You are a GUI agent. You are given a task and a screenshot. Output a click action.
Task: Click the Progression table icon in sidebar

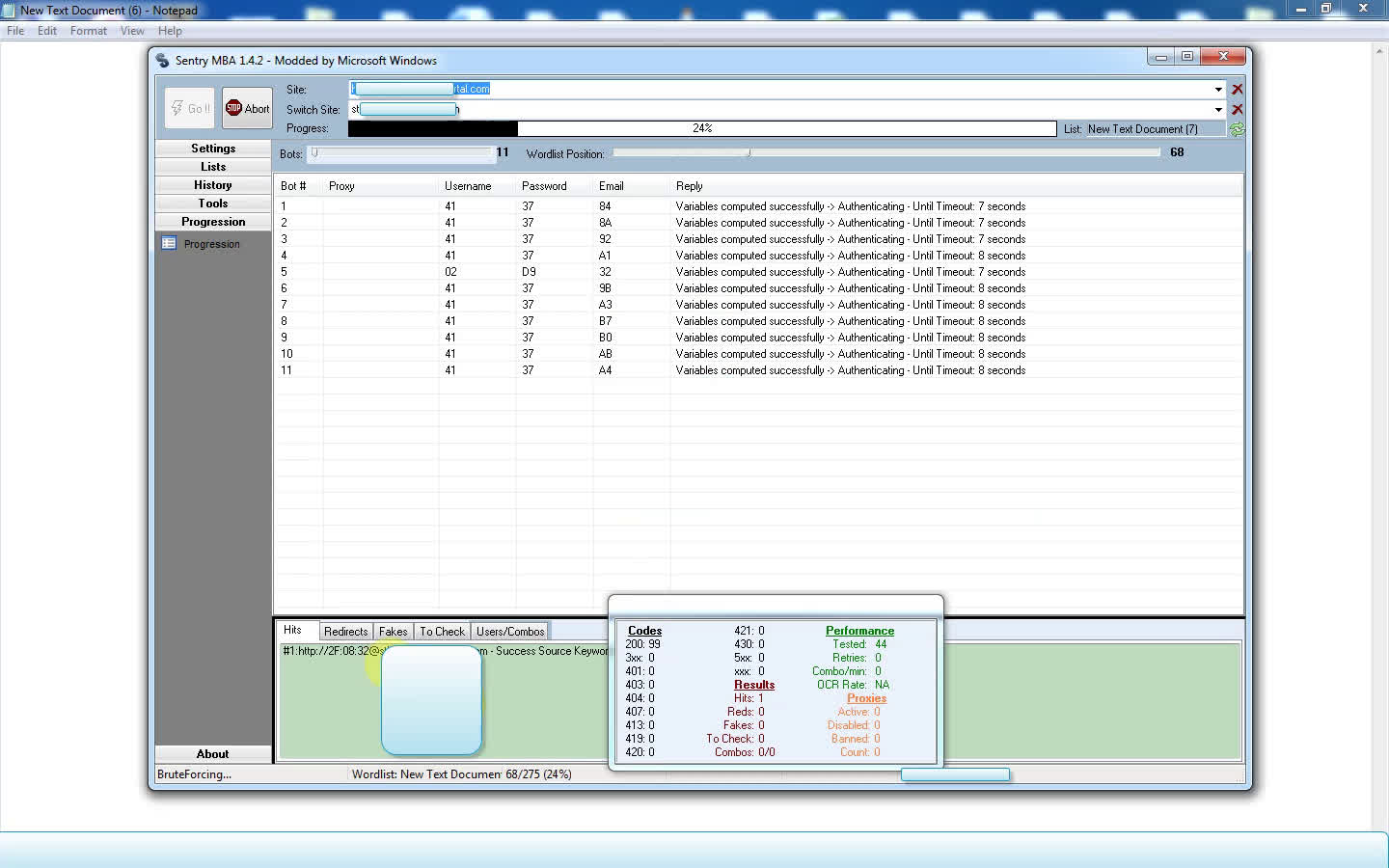click(169, 243)
